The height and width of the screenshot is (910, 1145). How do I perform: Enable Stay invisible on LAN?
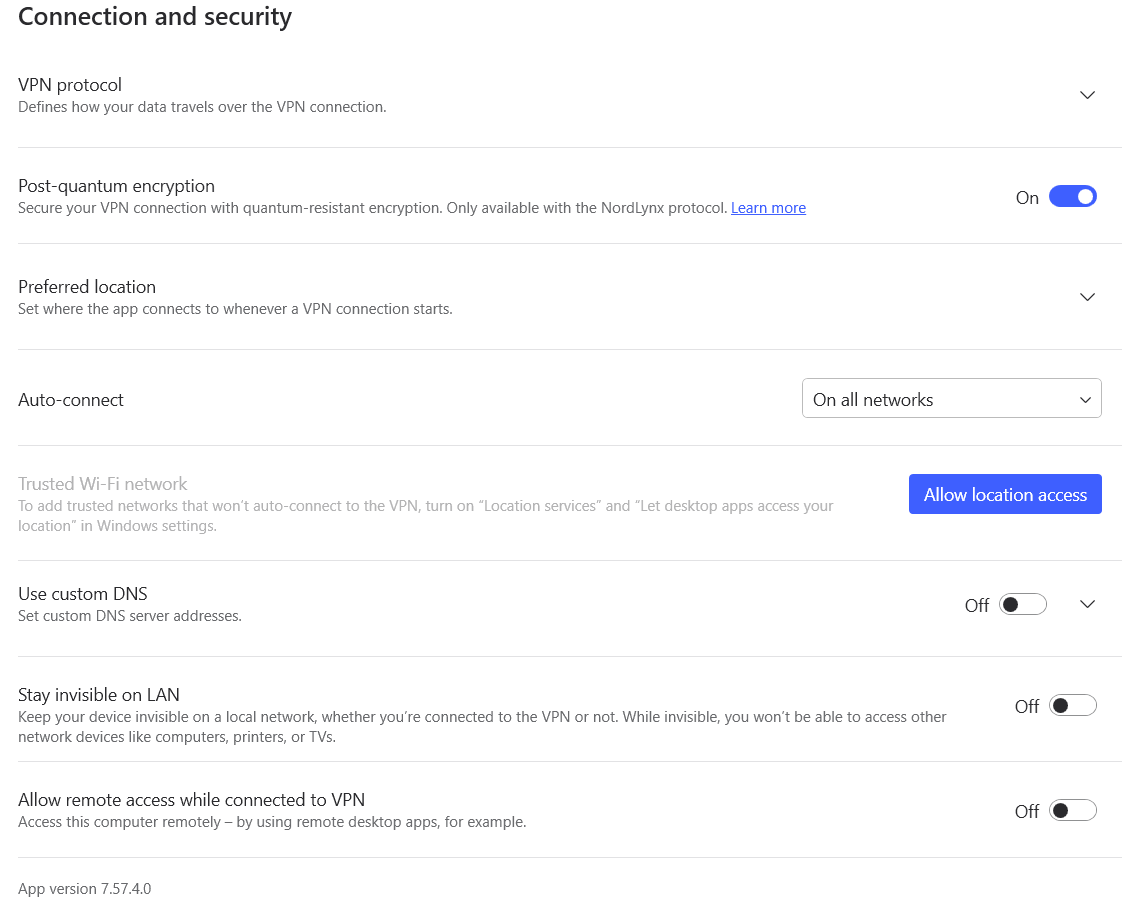1072,705
